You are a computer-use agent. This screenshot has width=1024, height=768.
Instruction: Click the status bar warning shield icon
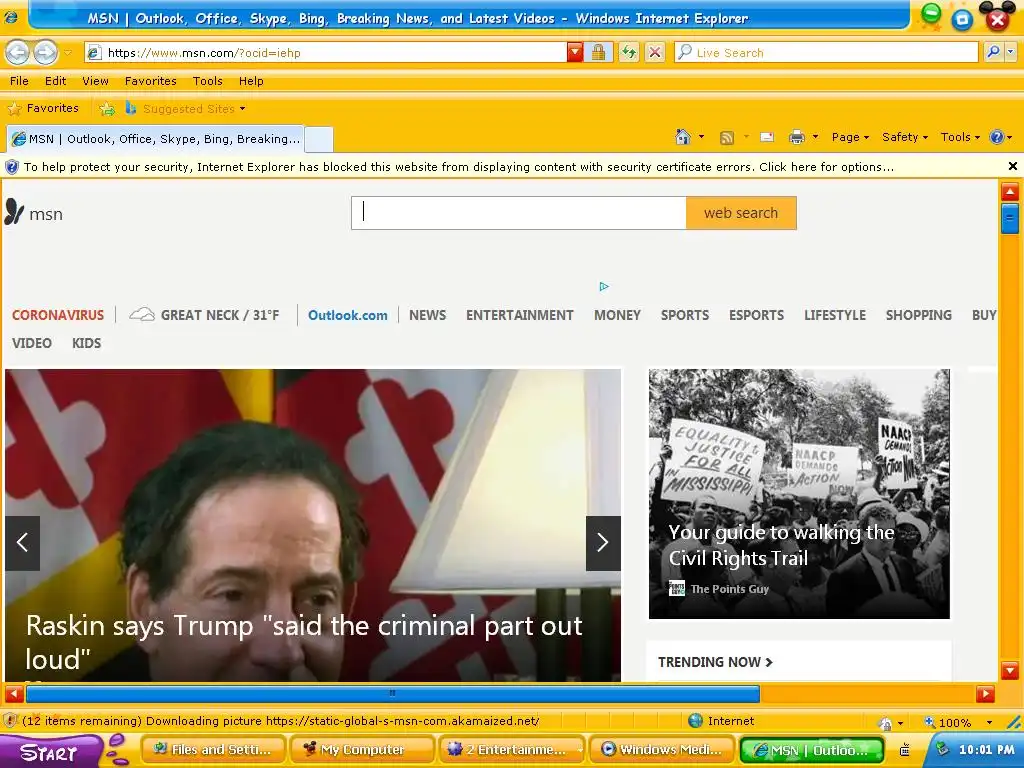[x=10, y=721]
